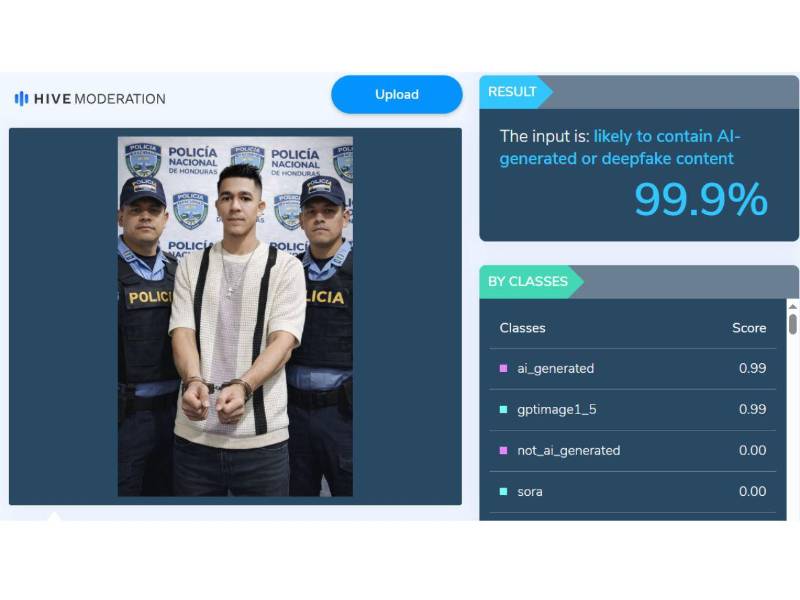The image size is (800, 600).
Task: Click the Classes column header
Action: point(522,328)
